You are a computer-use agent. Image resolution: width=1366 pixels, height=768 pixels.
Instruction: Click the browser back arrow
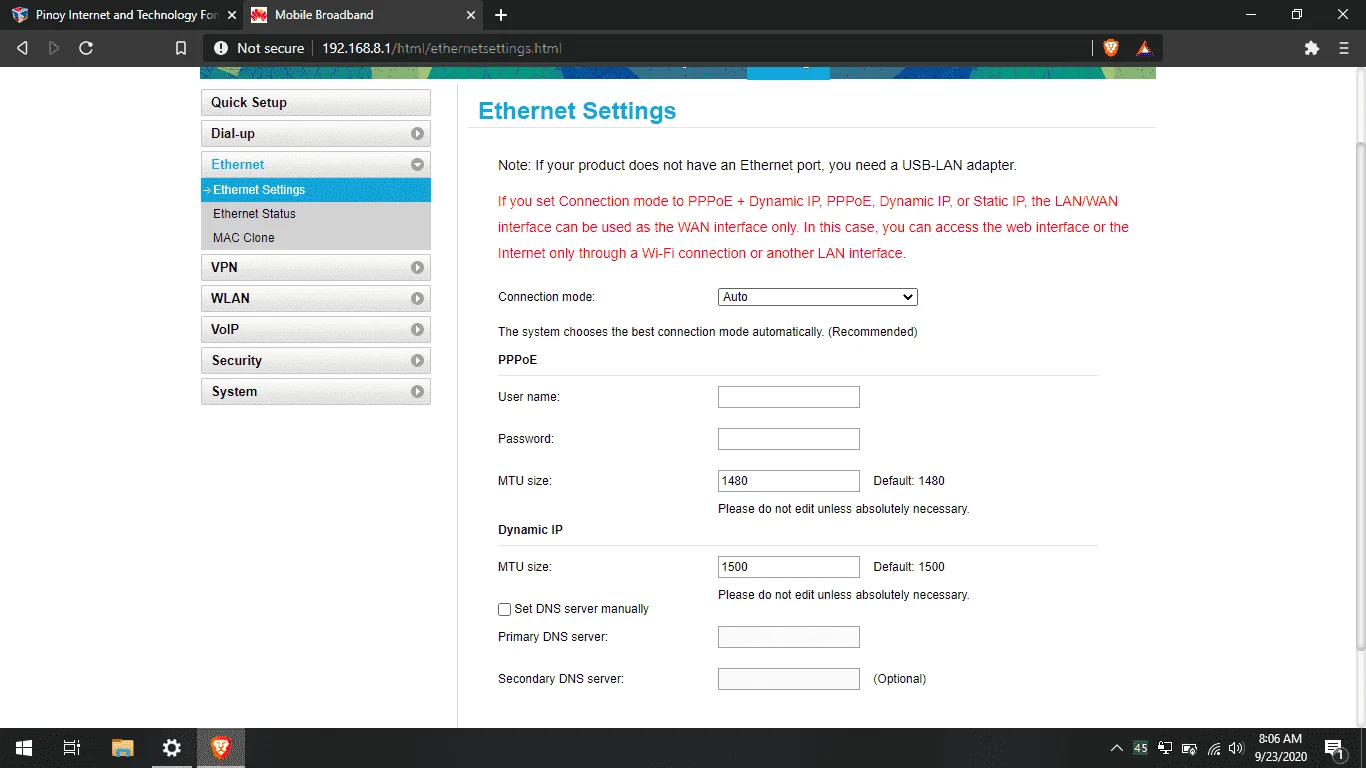[22, 48]
